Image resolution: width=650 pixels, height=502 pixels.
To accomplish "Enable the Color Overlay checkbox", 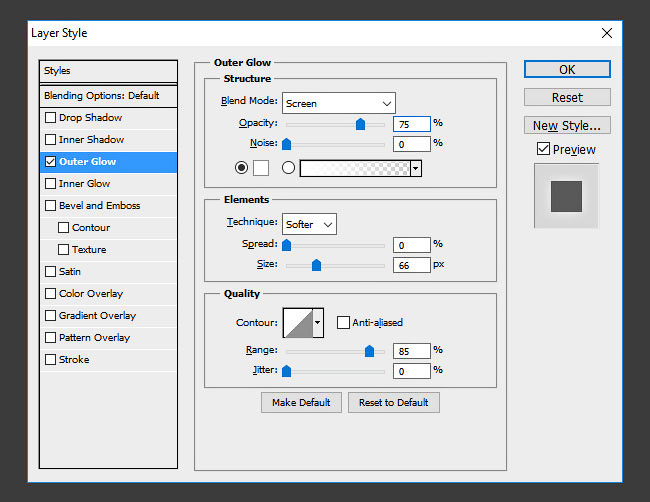I will tap(50, 293).
